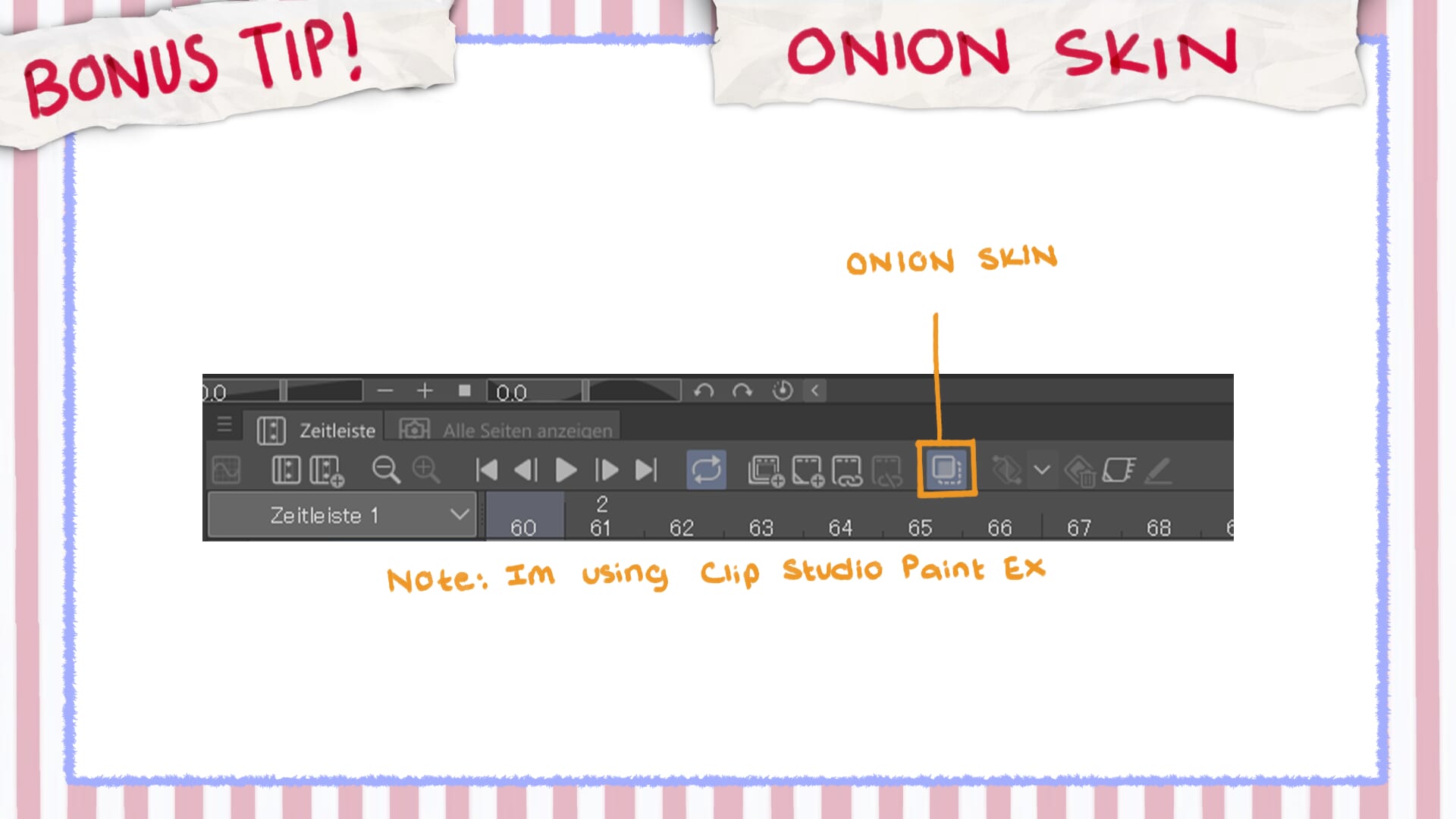Open the Zeitleiste 1 dropdown
The width and height of the screenshot is (1456, 819).
click(341, 515)
